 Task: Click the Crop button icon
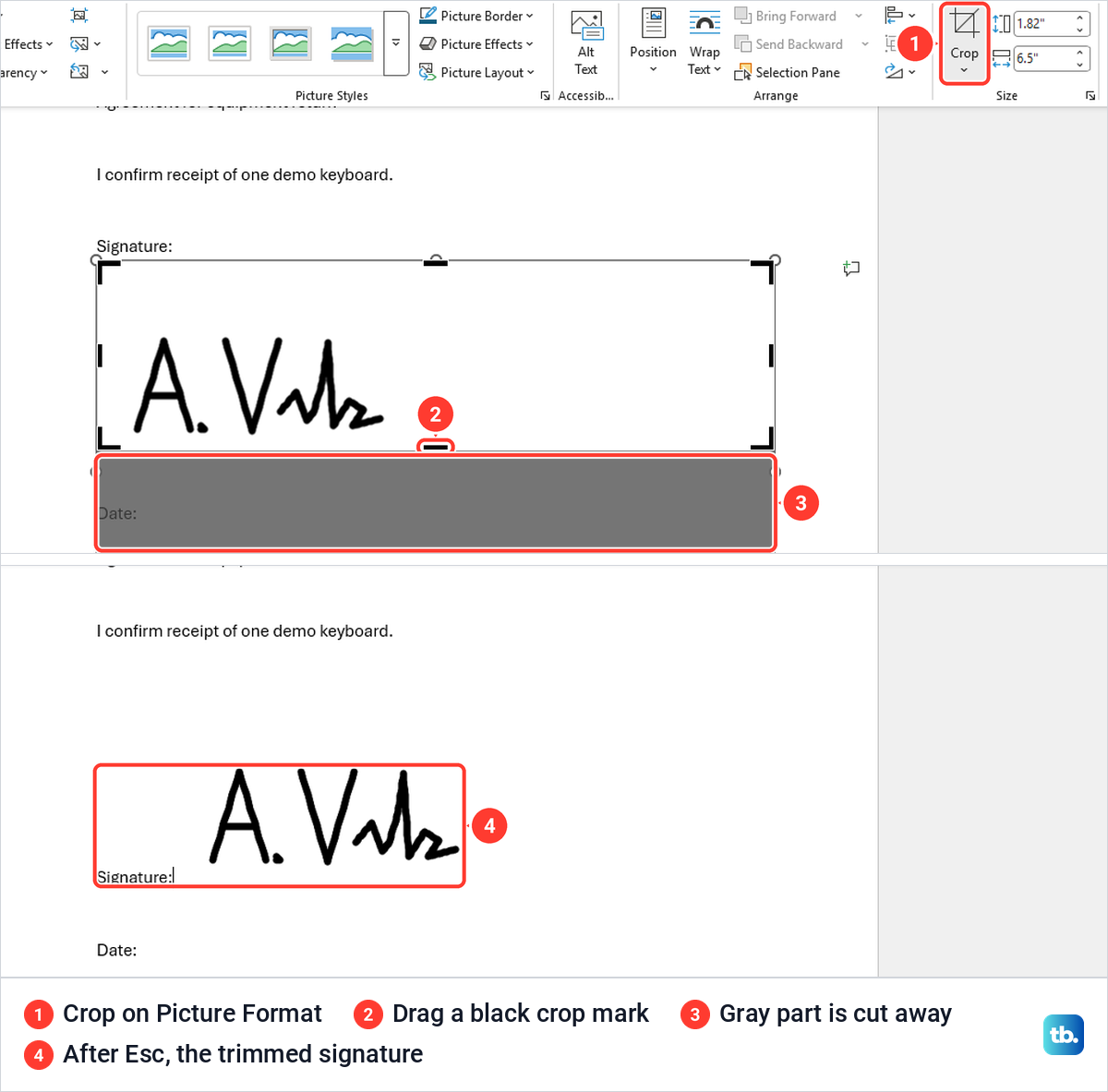click(964, 24)
